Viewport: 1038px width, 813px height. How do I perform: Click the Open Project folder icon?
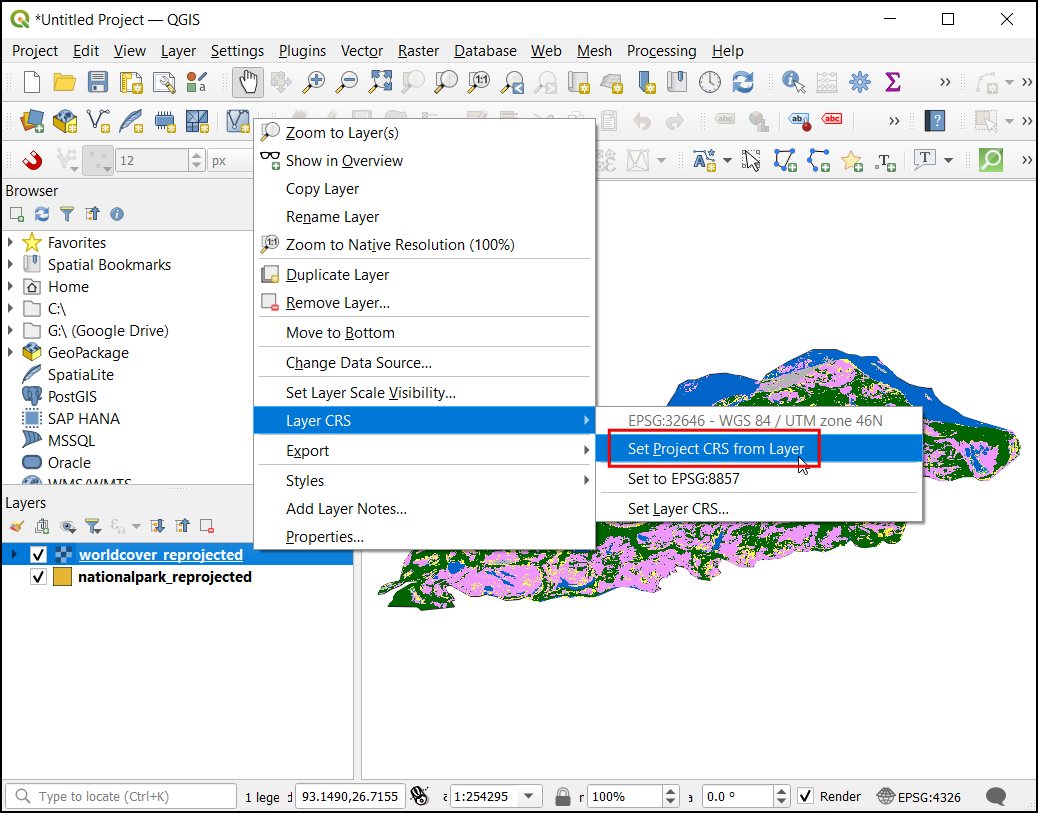pos(65,82)
